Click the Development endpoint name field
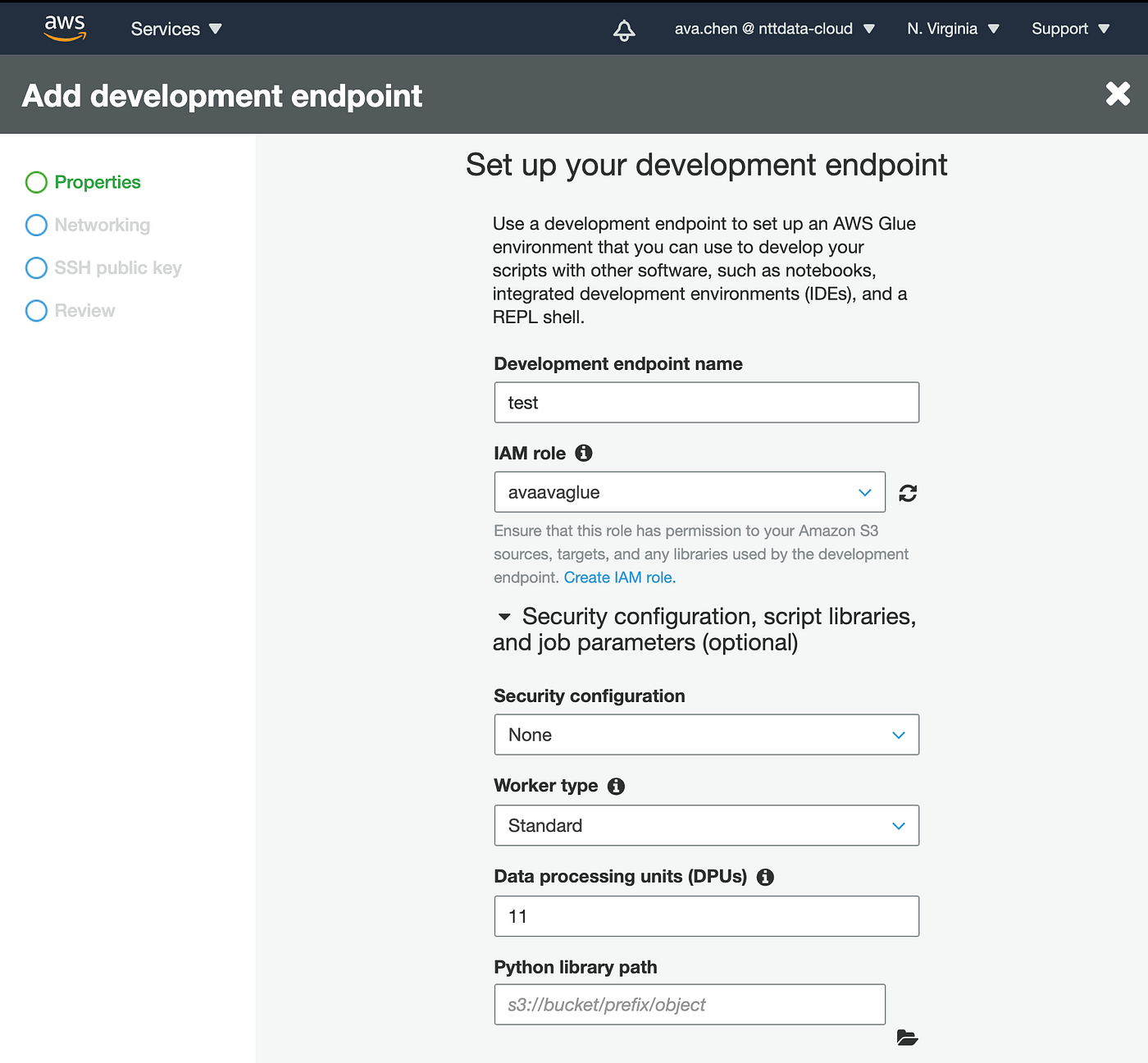The height and width of the screenshot is (1063, 1148). point(706,402)
